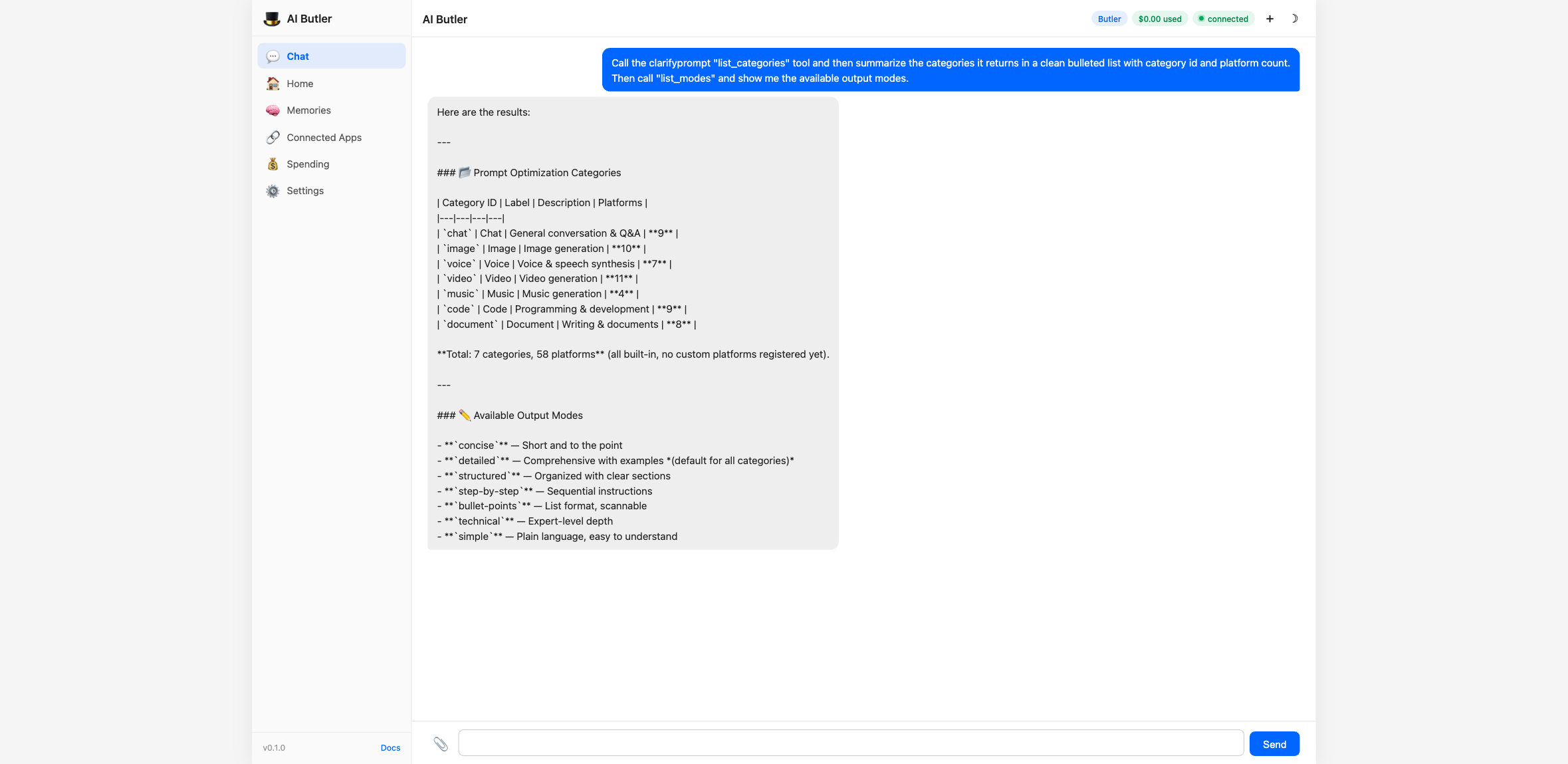Select the Butler badge in the header
The width and height of the screenshot is (1568, 764).
coord(1109,19)
